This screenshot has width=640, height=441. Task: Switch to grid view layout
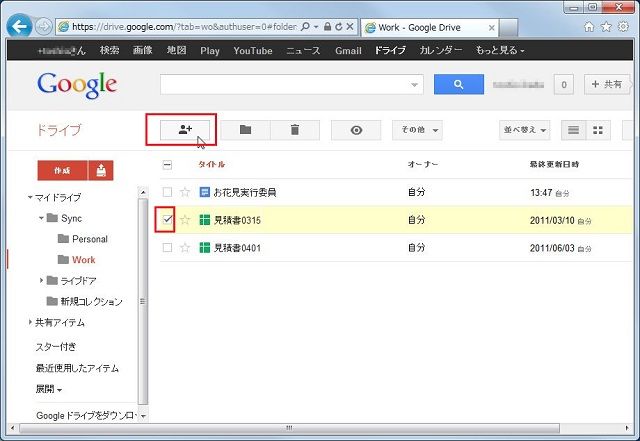pos(598,130)
